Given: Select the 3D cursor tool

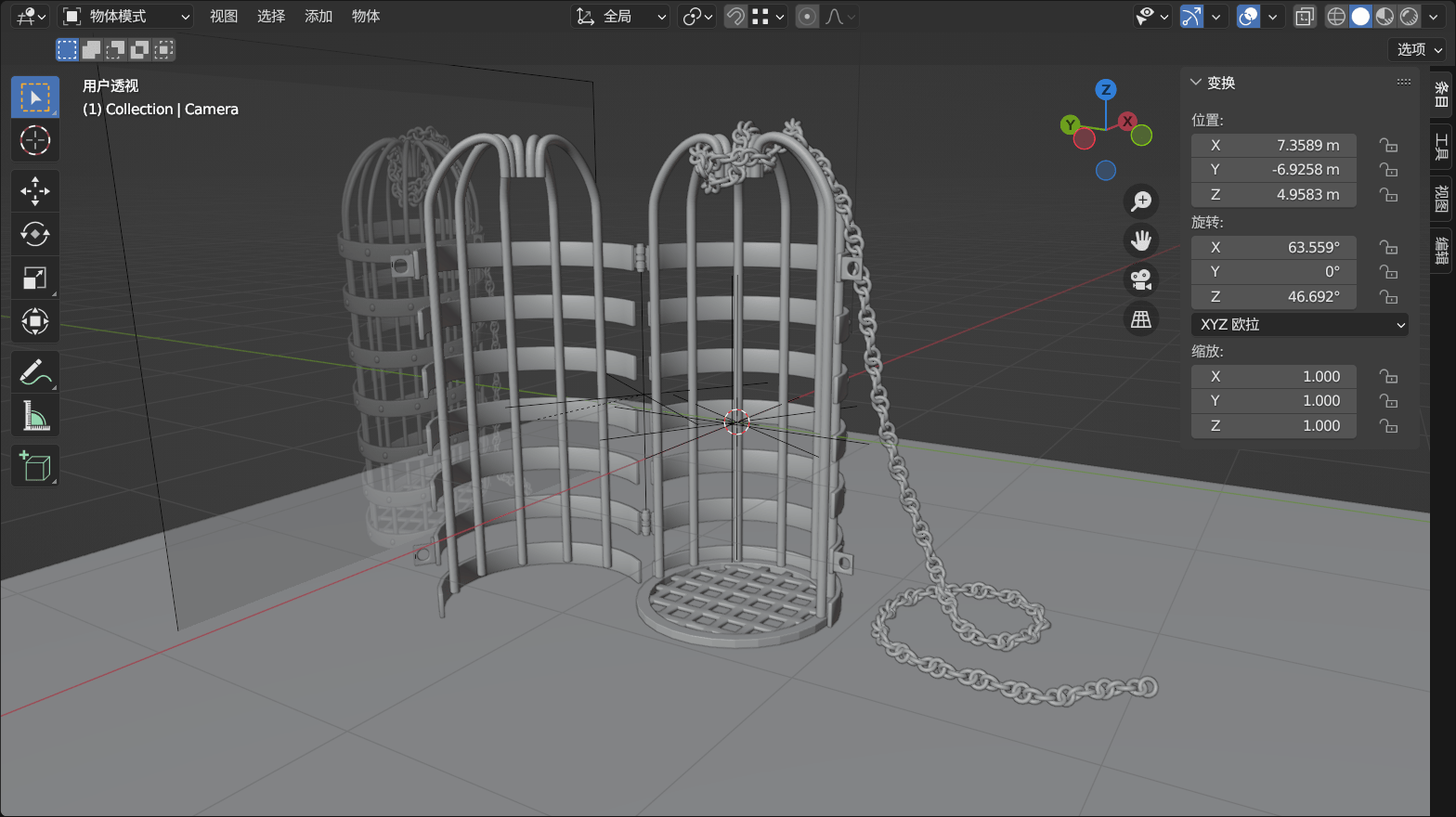Looking at the screenshot, I should pyautogui.click(x=35, y=140).
